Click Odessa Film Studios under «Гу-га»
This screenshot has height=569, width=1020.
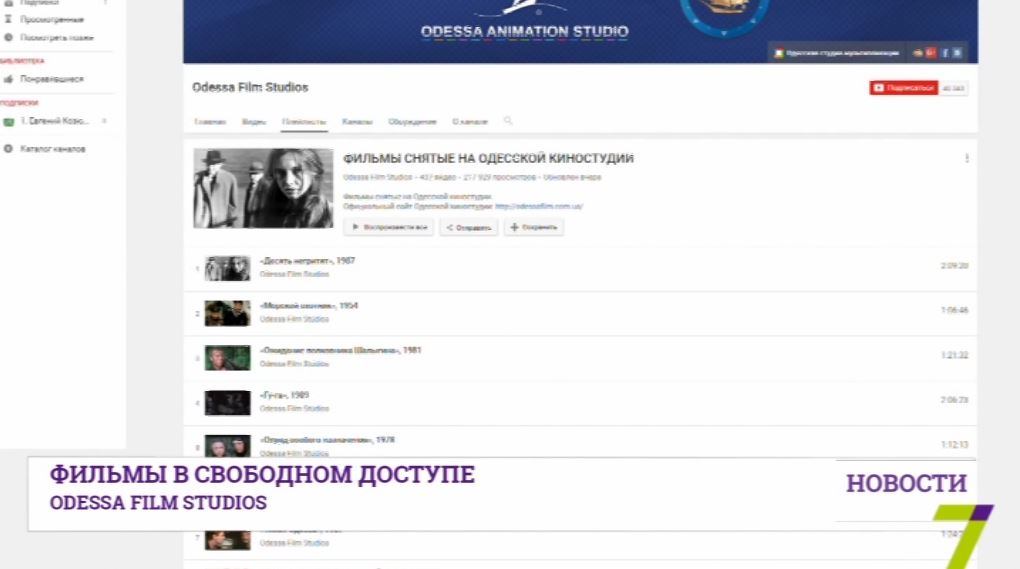click(294, 408)
